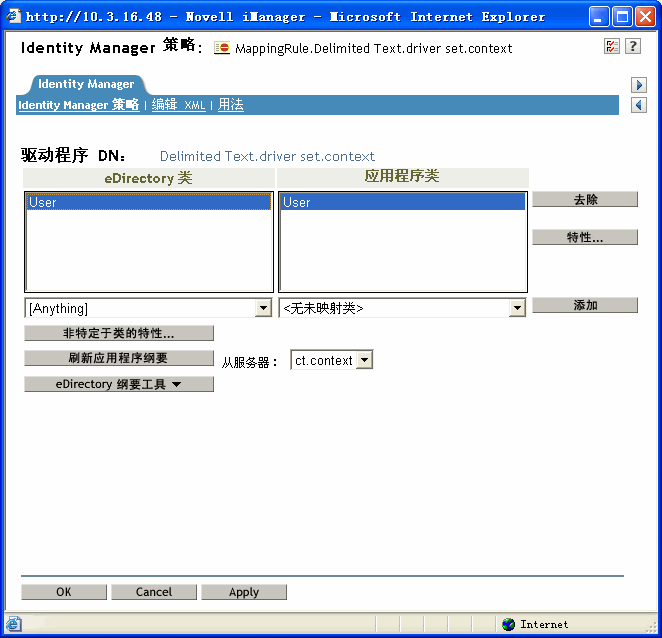662x638 pixels.
Task: Maximize the Internet Explorer window
Action: pyautogui.click(x=622, y=17)
